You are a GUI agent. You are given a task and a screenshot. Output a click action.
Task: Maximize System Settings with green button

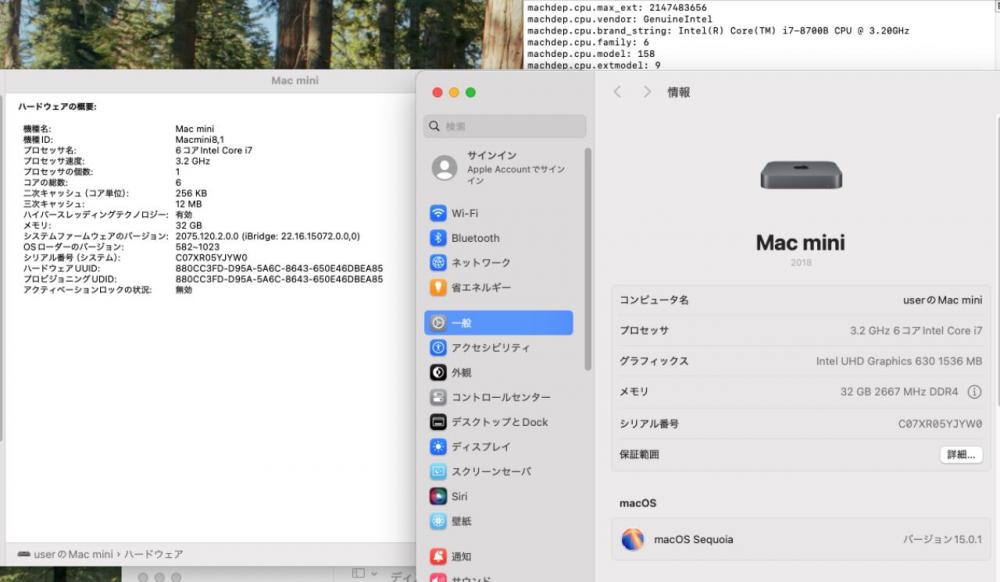[x=471, y=92]
